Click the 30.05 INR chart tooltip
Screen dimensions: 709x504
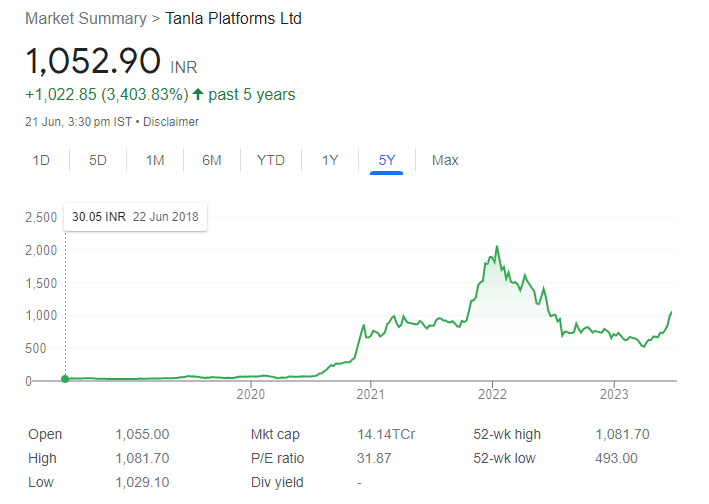[135, 216]
